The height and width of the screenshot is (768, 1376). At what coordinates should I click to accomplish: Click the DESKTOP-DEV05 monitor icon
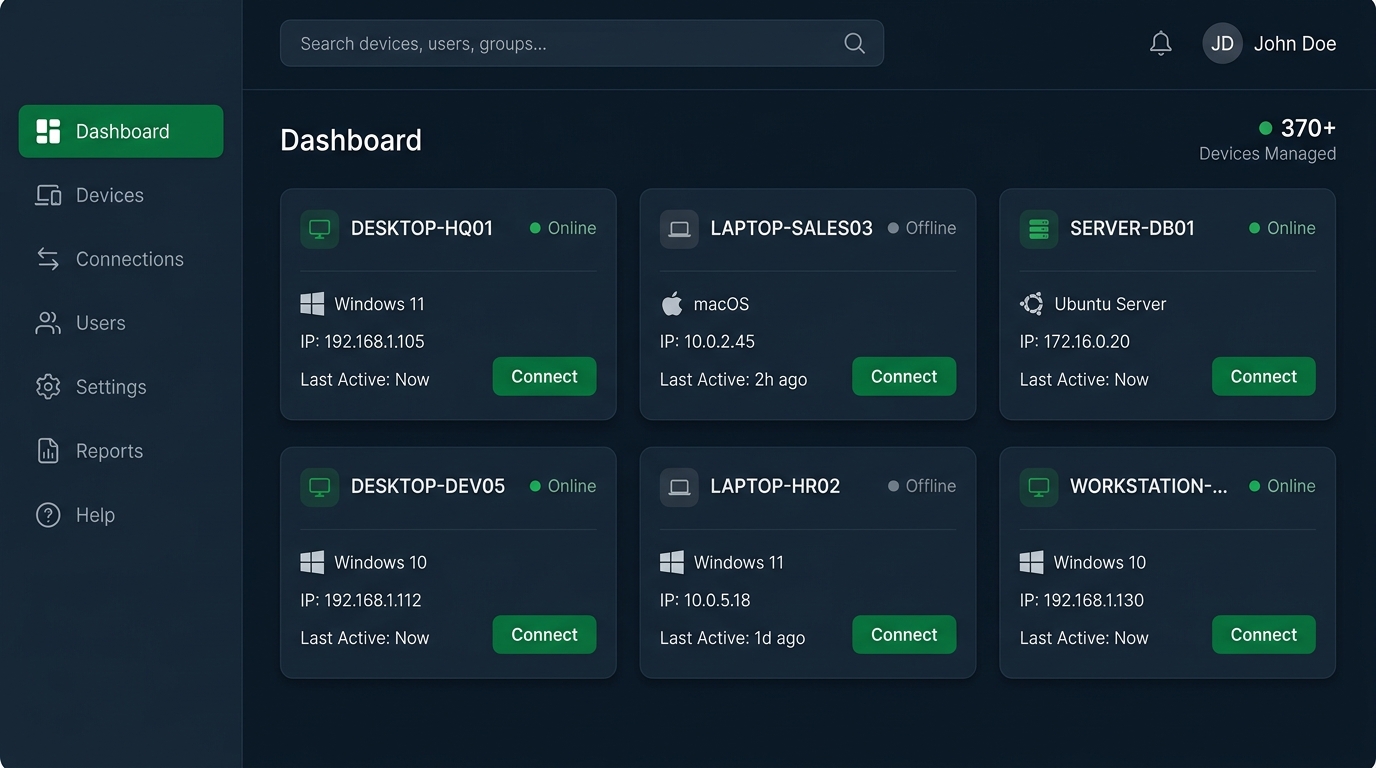319,487
